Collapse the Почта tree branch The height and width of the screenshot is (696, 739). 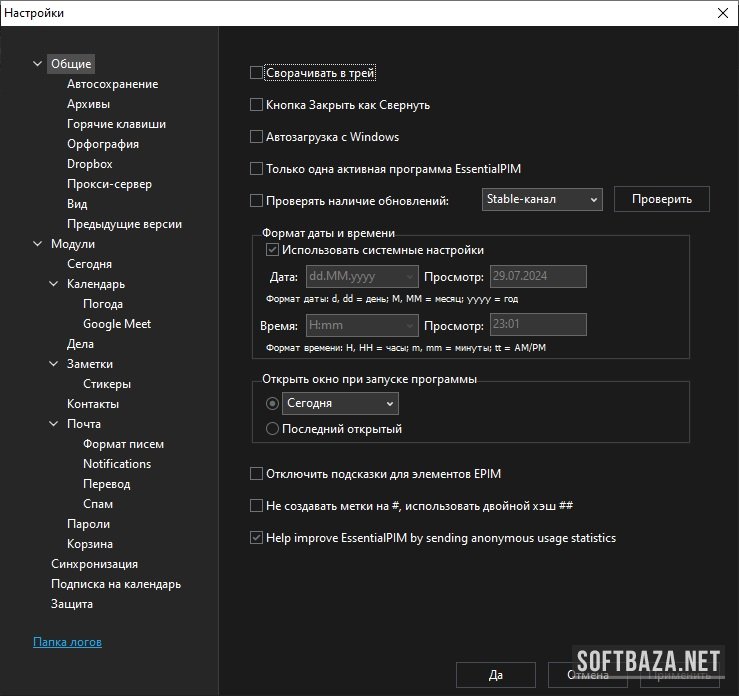pos(54,424)
